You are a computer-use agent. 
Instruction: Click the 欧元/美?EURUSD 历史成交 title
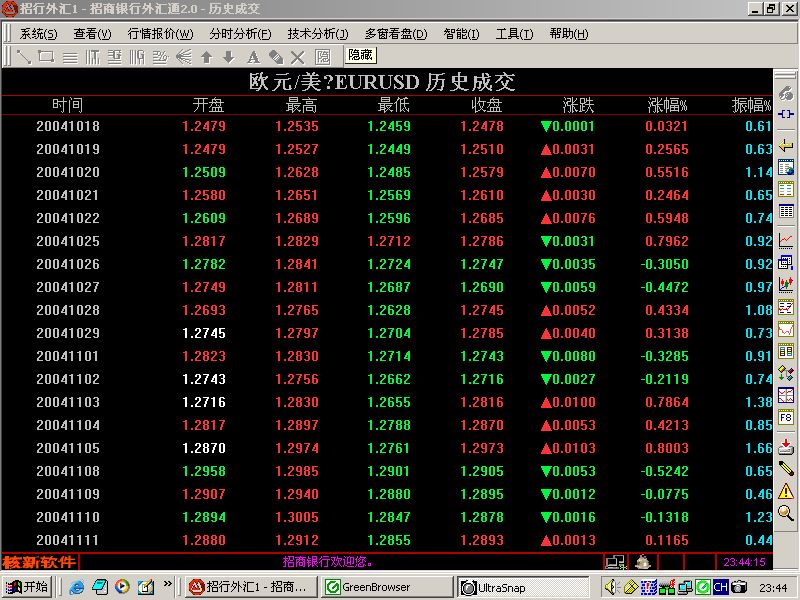pos(382,82)
